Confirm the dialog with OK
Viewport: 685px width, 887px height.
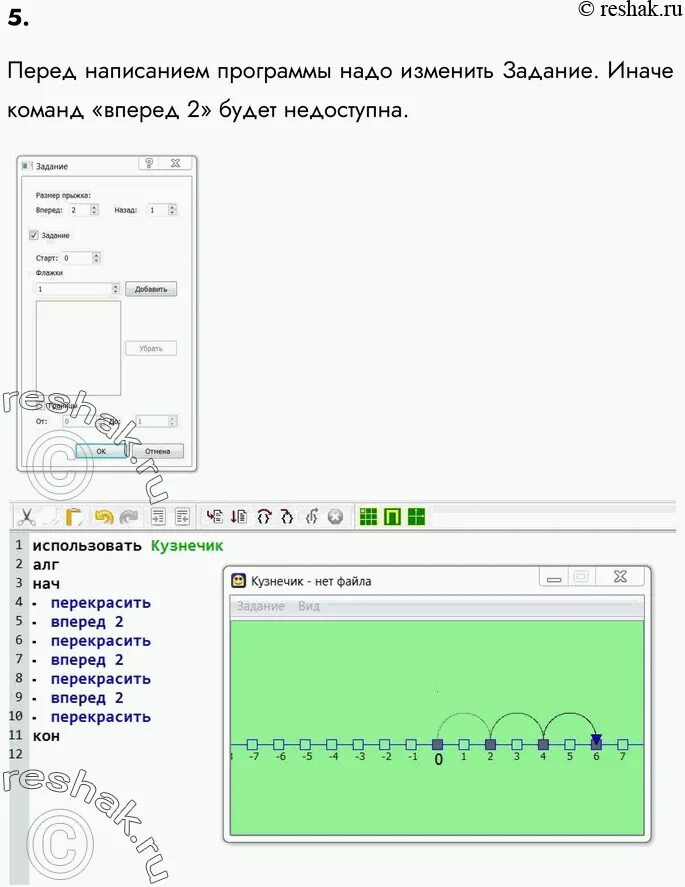(x=101, y=451)
